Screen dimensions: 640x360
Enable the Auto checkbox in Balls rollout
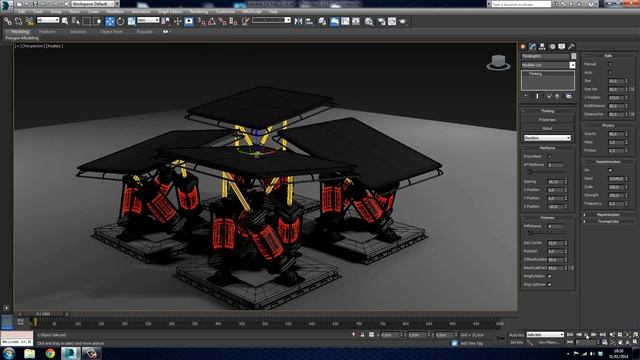(x=610, y=72)
